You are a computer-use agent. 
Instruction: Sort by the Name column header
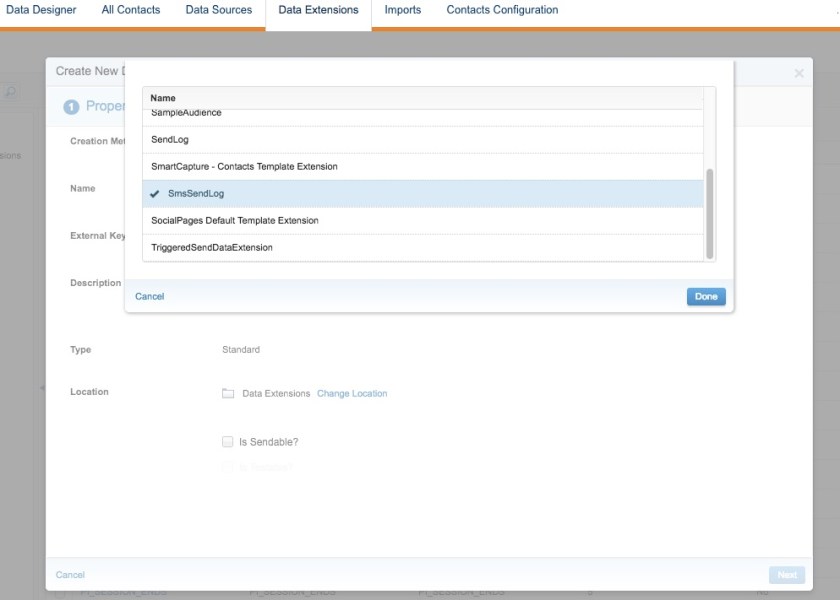click(163, 98)
